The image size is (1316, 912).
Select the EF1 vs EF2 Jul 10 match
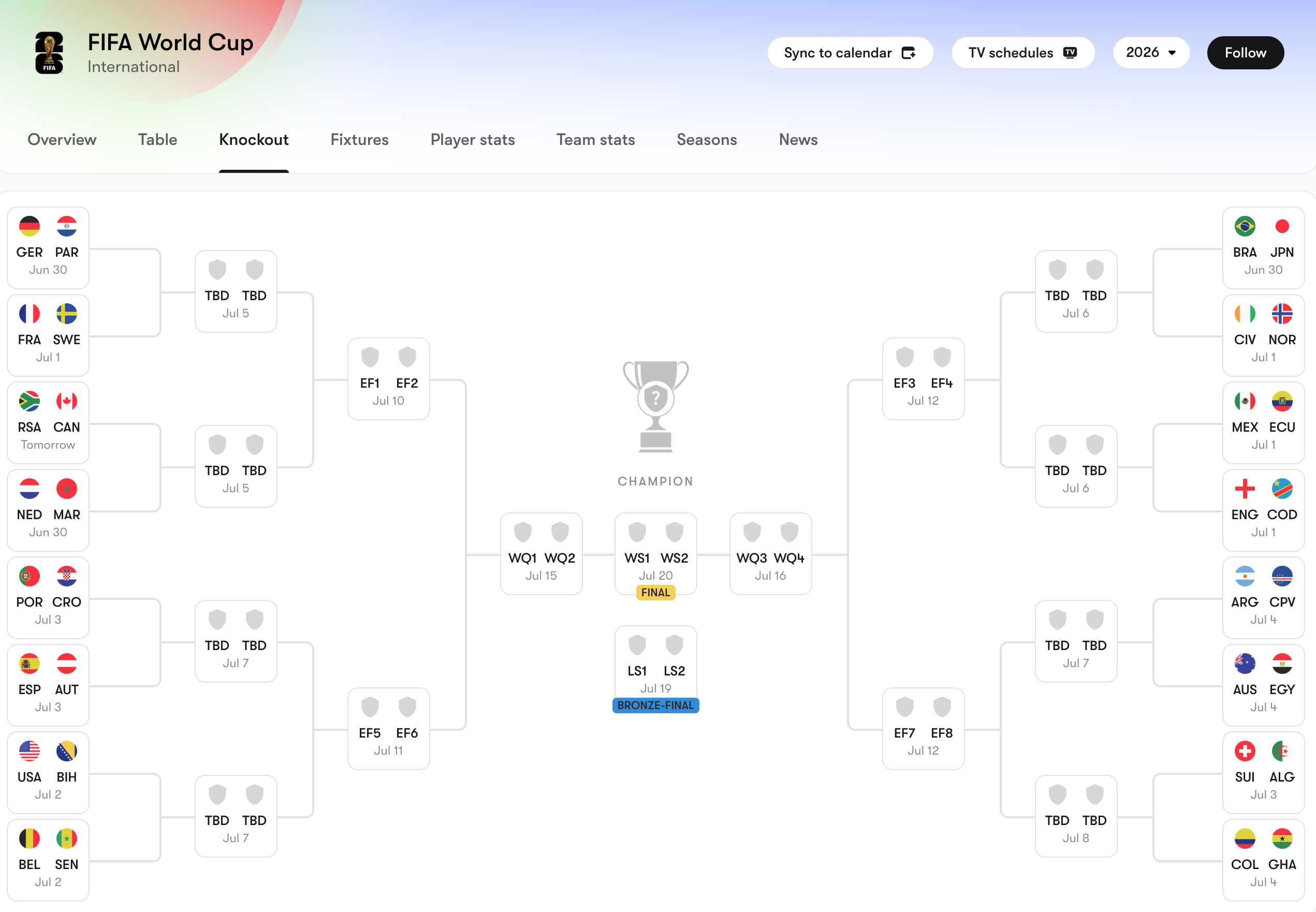389,379
